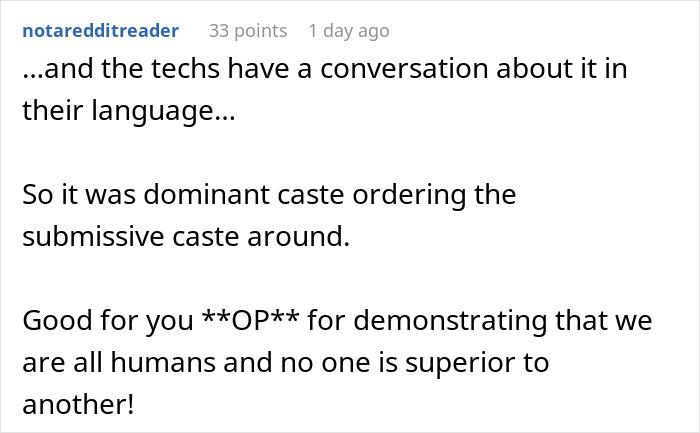Viewport: 700px width, 433px height.
Task: Click the "1 day ago" timestamp
Action: pos(348,31)
